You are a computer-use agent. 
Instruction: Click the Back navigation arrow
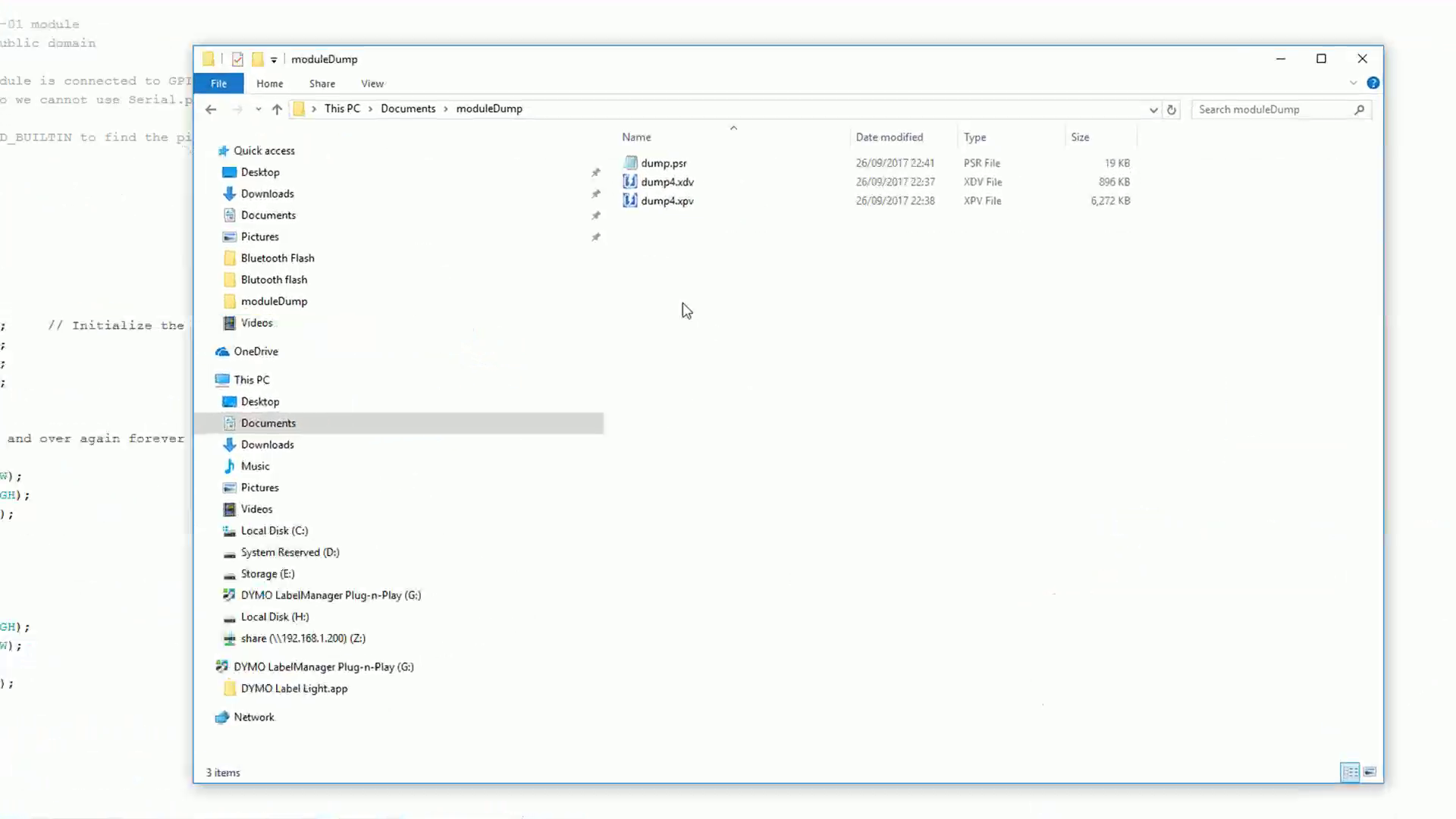click(211, 109)
